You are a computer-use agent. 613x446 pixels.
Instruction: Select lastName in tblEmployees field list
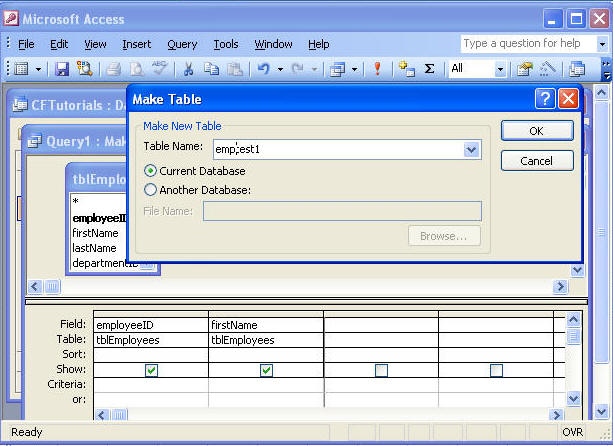tap(94, 248)
